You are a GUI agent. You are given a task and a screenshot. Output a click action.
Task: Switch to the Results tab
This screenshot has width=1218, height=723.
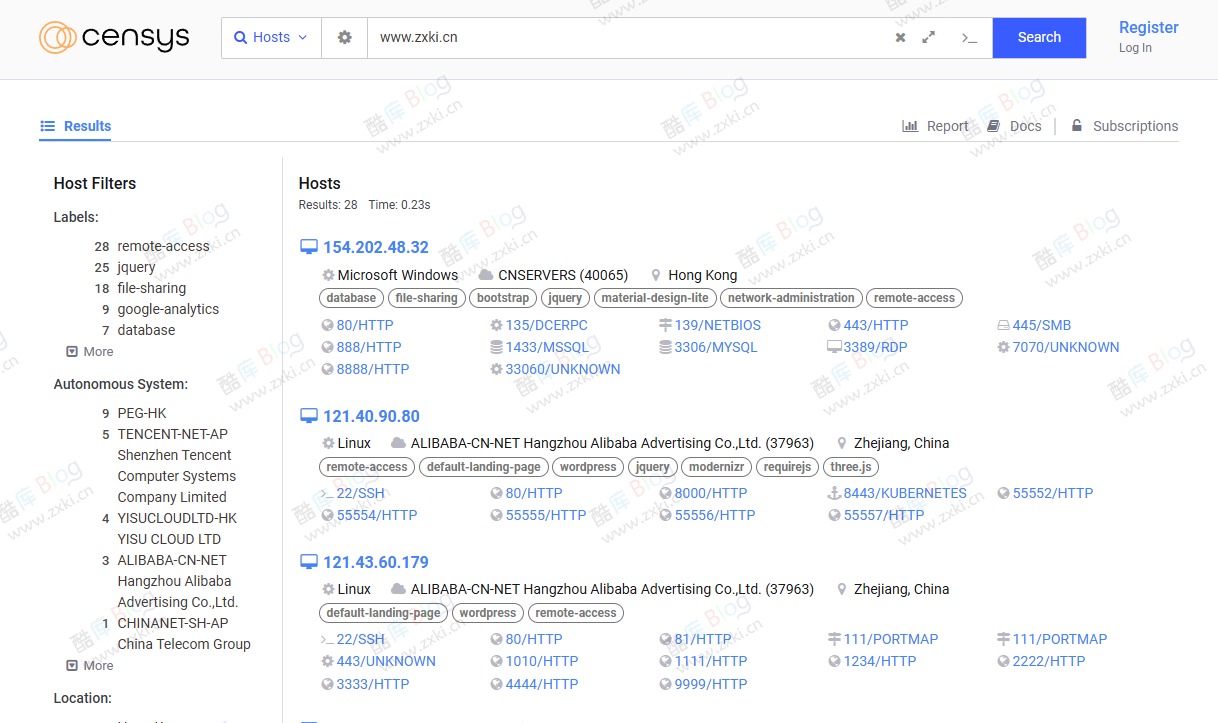pos(76,126)
